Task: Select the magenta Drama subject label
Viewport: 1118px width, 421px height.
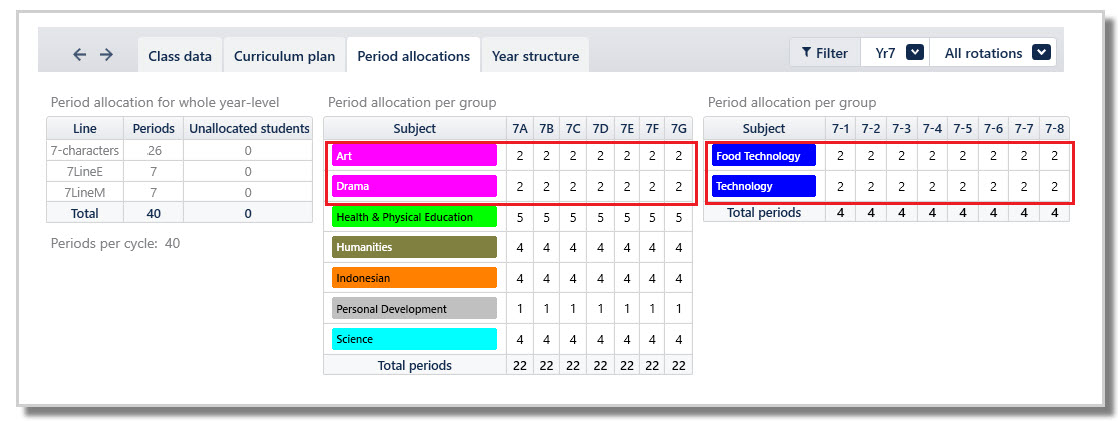Action: pos(414,186)
